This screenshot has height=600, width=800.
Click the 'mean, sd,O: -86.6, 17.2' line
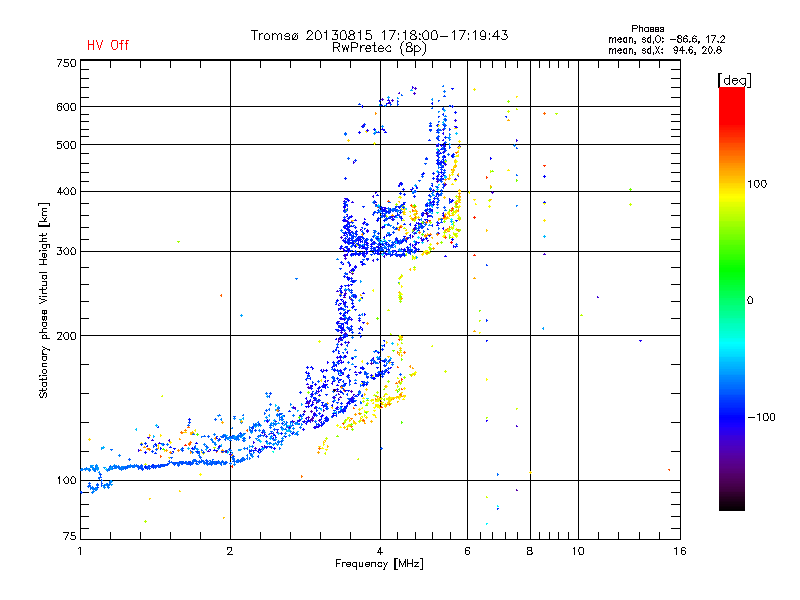(666, 39)
